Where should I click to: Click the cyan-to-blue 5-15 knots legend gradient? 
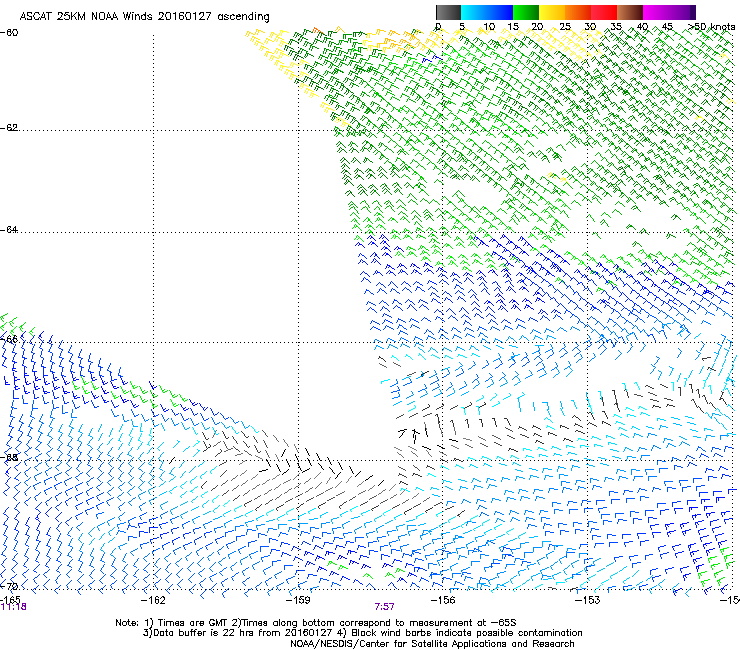pyautogui.click(x=487, y=12)
